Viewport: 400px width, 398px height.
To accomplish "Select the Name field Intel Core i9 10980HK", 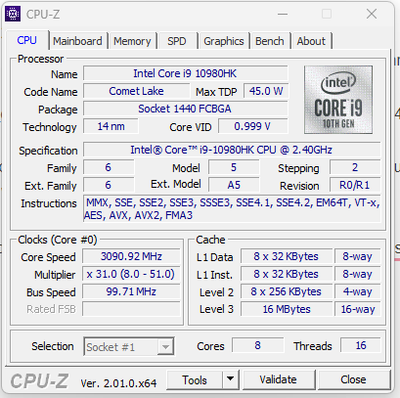I will click(x=185, y=73).
